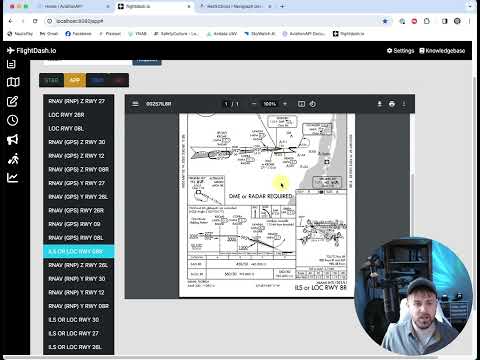Close the flightdash.io browser tab
480x360 pixels.
[189, 6]
